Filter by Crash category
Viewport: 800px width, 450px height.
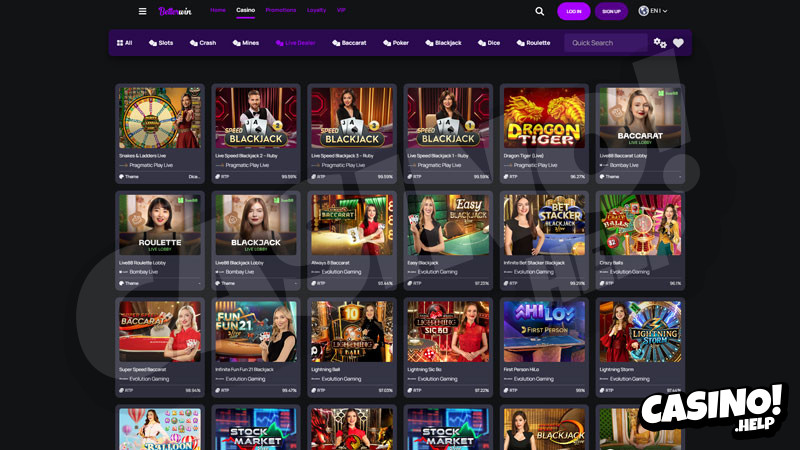pos(203,43)
